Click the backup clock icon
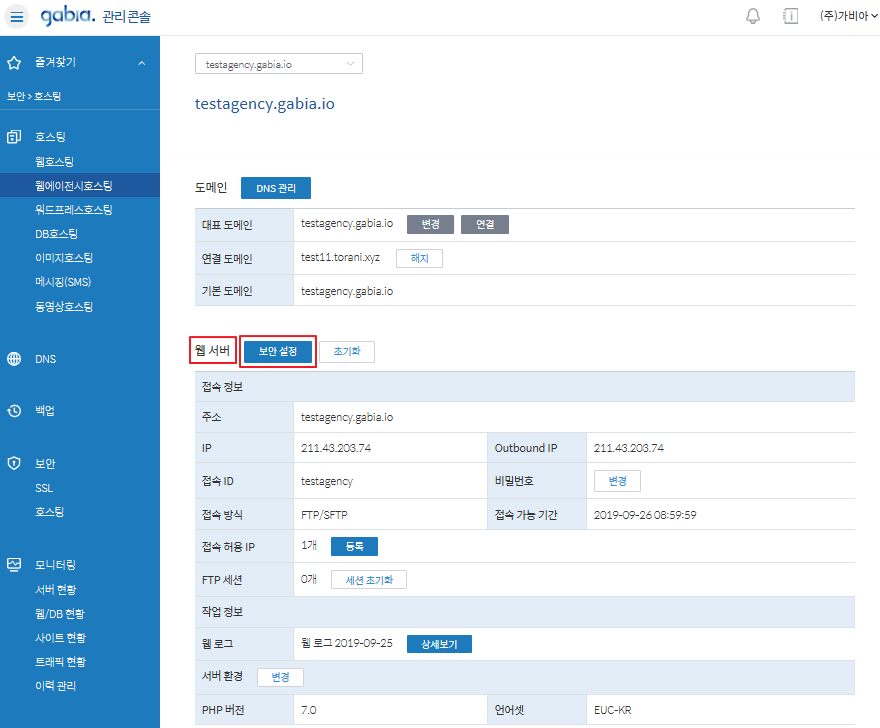Image resolution: width=880 pixels, height=728 pixels. 14,411
